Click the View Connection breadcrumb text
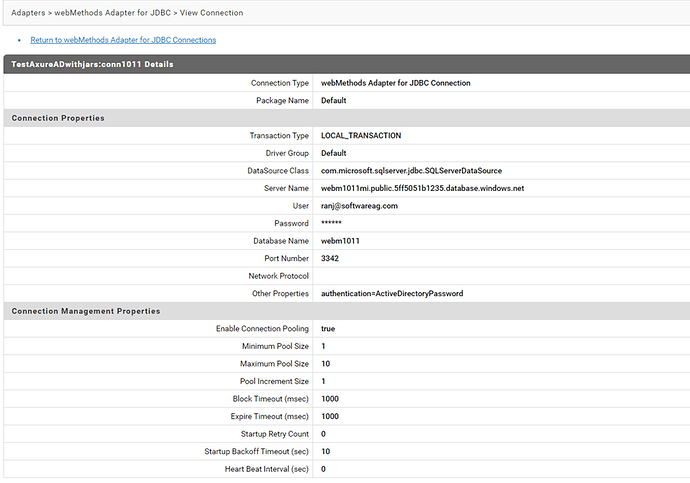This screenshot has width=690, height=483. 210,13
